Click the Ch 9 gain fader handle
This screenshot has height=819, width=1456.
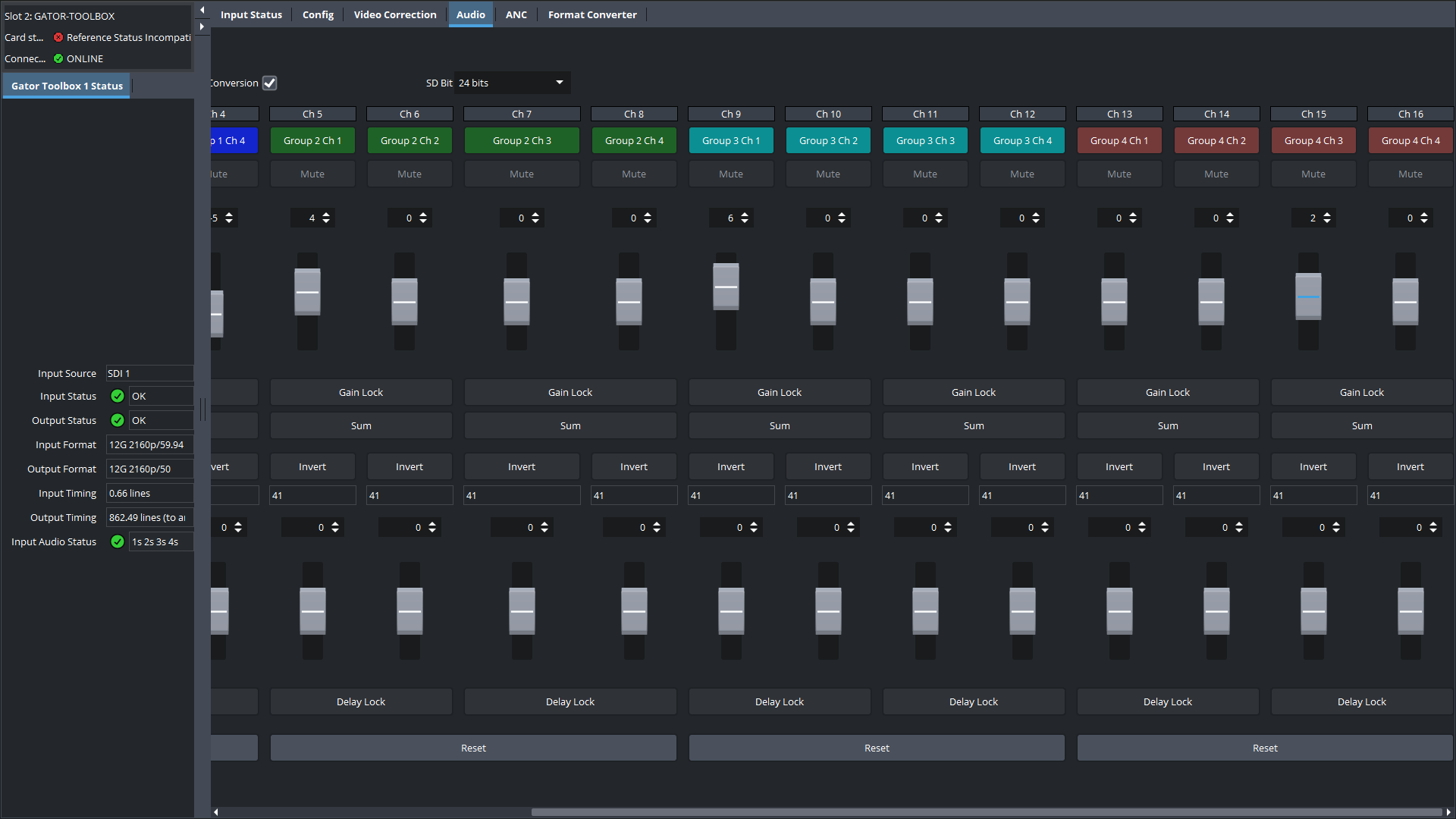[x=726, y=287]
